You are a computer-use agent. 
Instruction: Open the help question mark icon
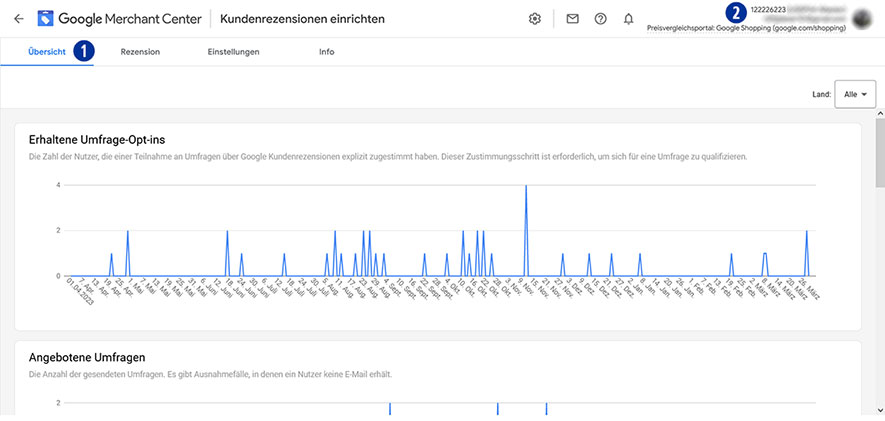click(600, 19)
